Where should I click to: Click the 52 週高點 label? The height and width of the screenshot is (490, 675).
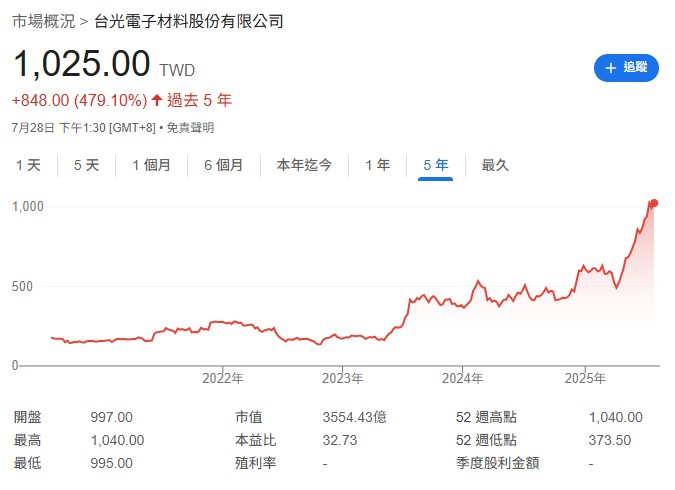pos(486,417)
